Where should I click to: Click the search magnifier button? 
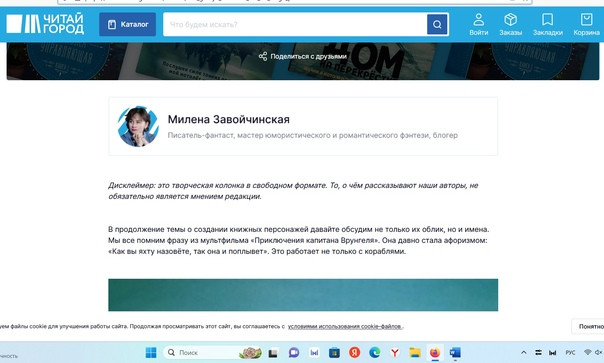pyautogui.click(x=437, y=24)
